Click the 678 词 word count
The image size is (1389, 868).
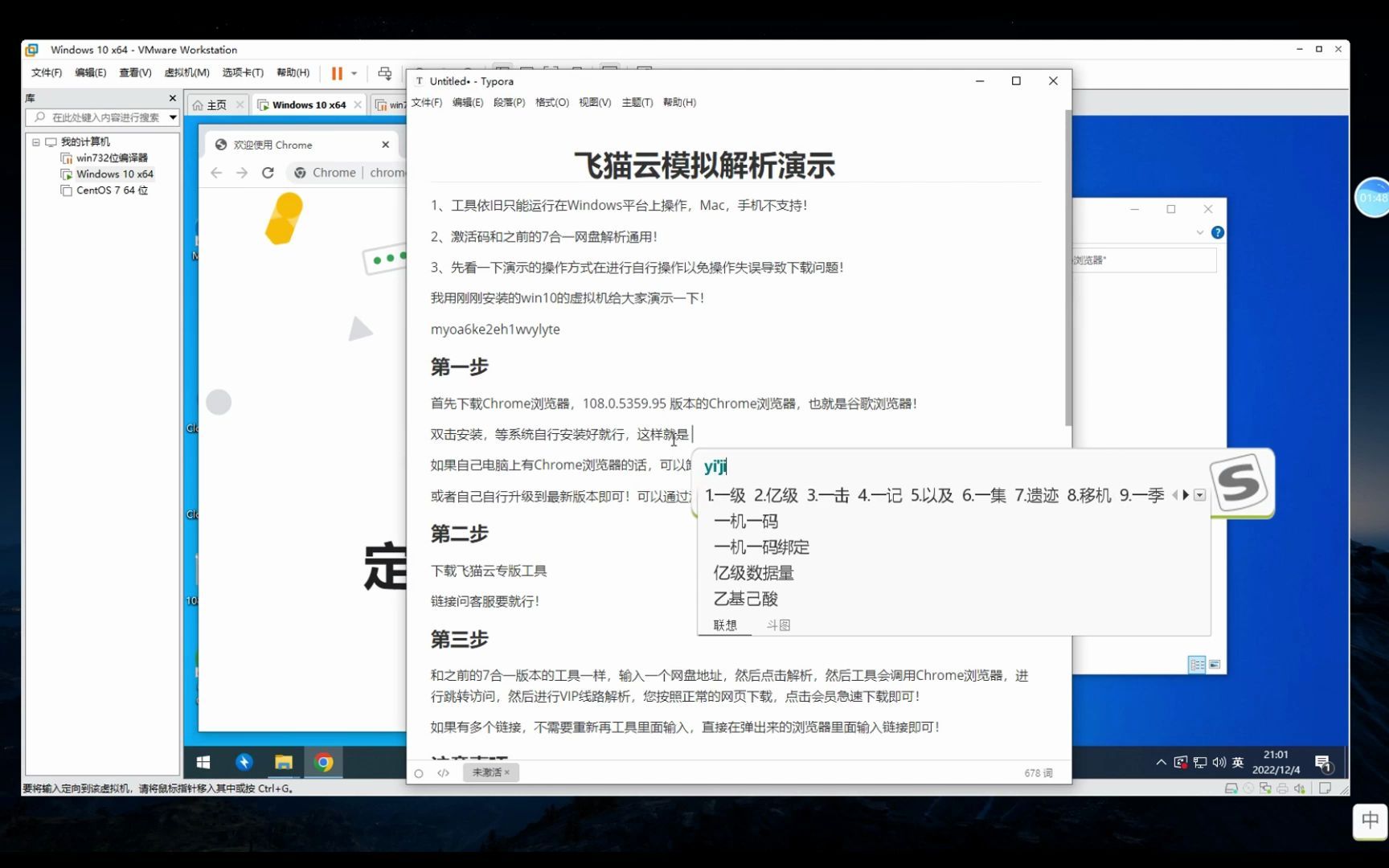1038,773
